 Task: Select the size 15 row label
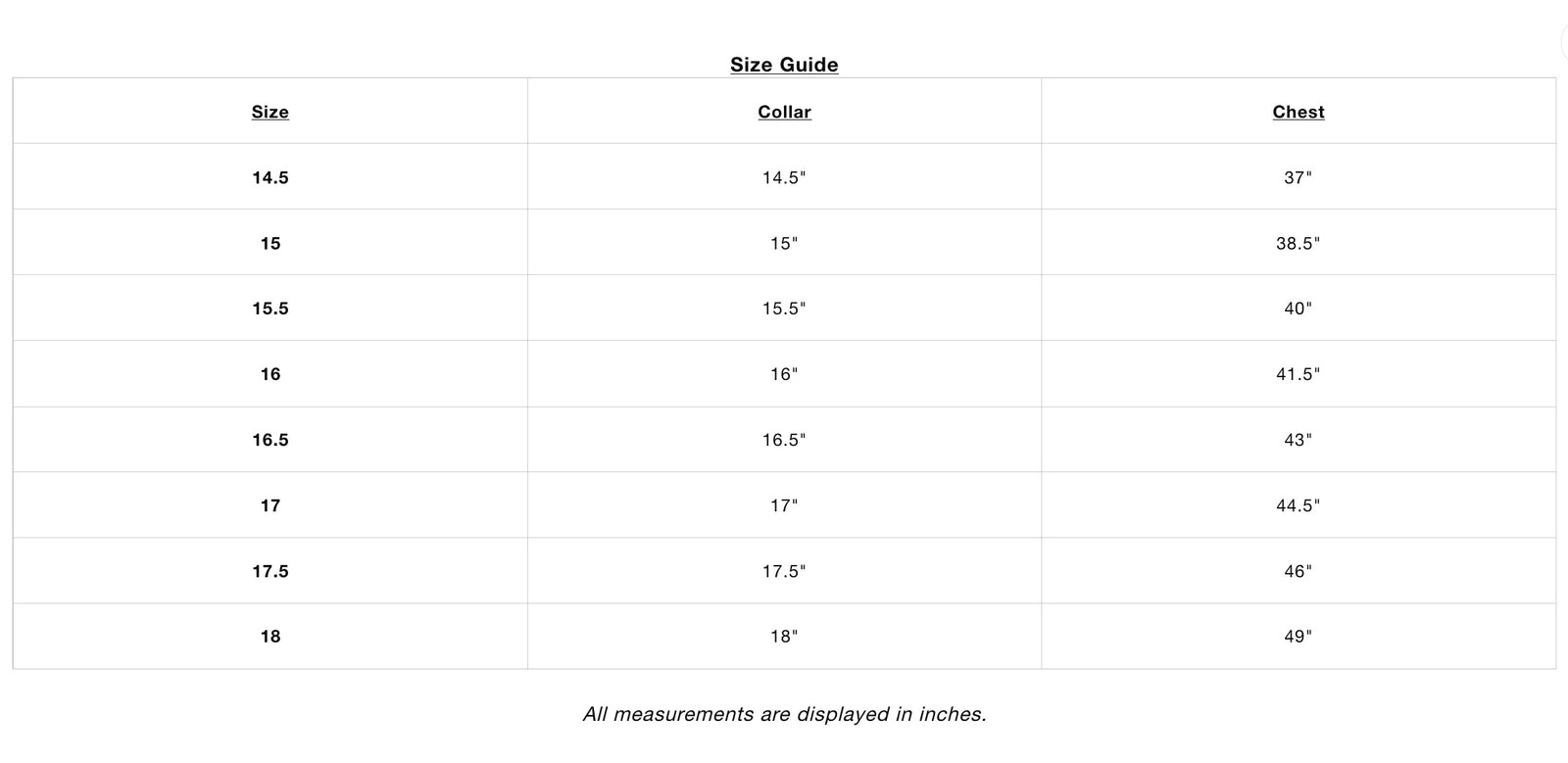point(269,243)
